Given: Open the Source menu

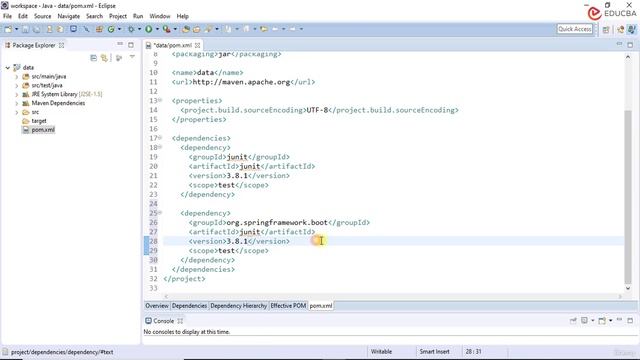Looking at the screenshot, I should pyautogui.click(x=42, y=16).
